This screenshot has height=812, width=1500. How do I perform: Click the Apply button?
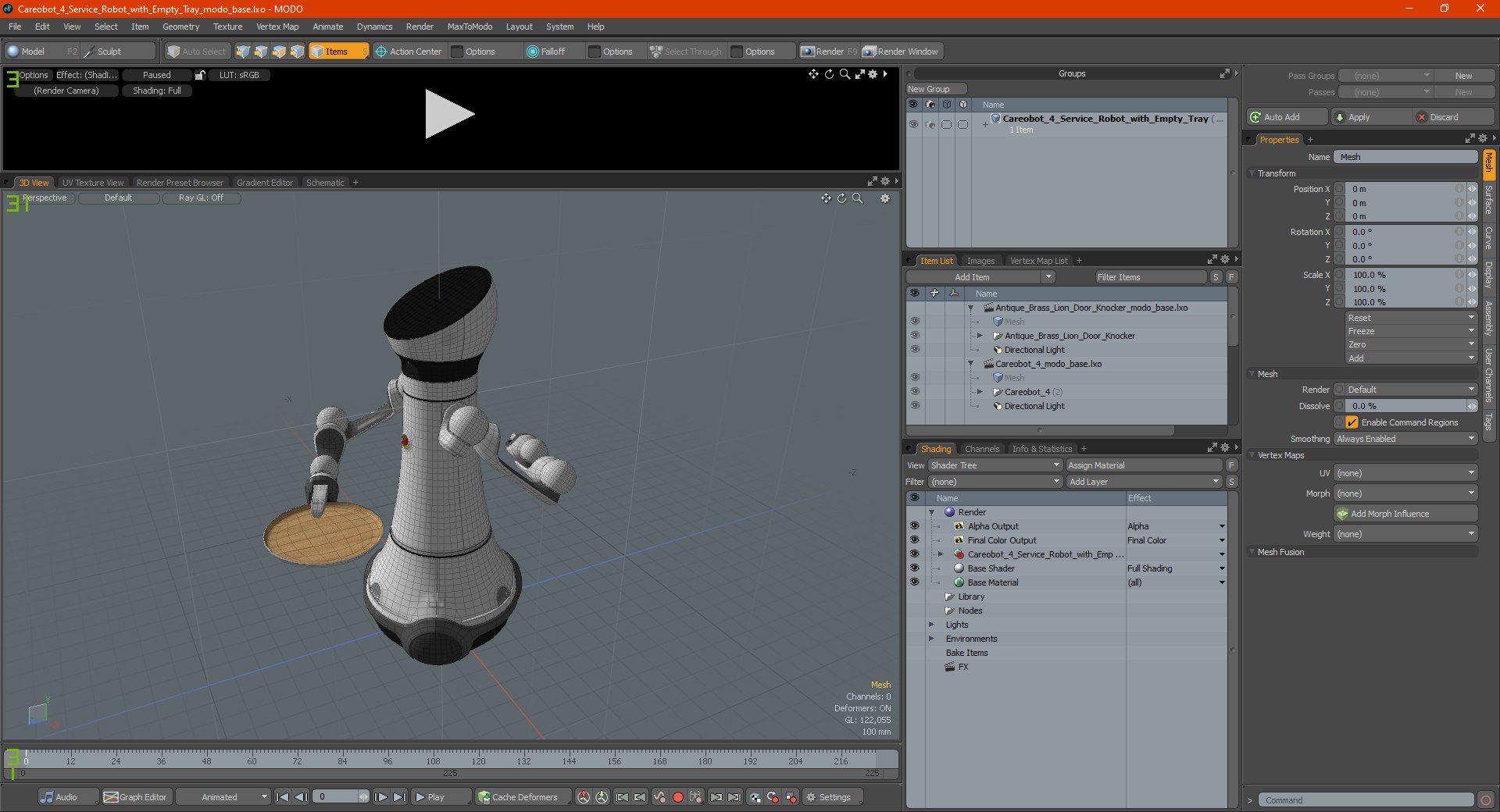[x=1370, y=117]
